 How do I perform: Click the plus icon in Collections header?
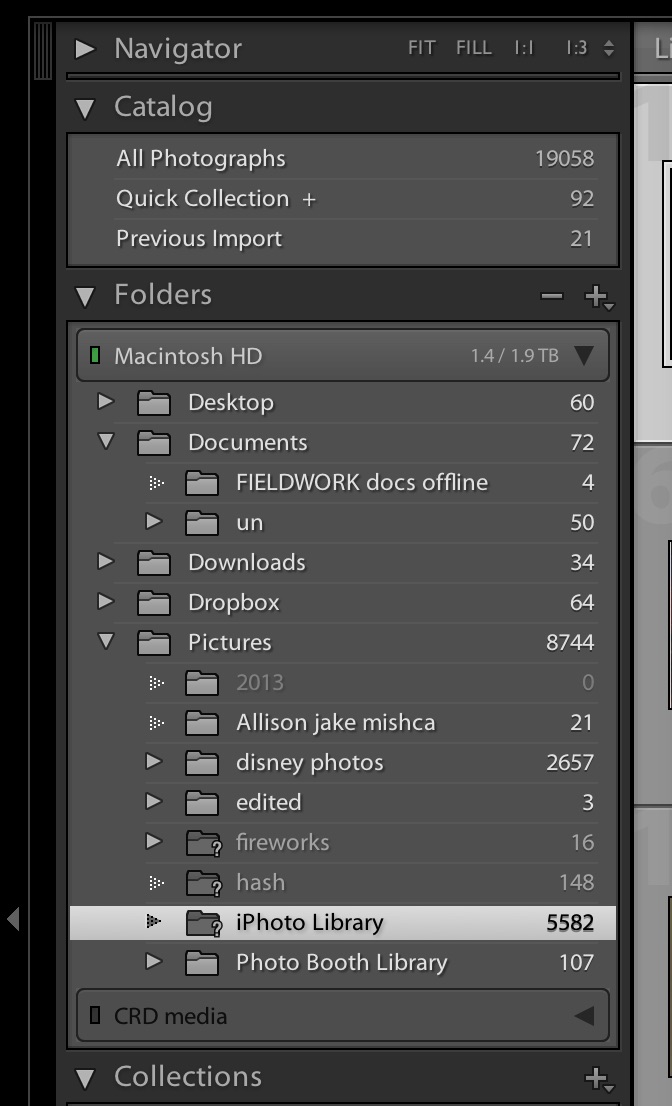(x=597, y=1077)
